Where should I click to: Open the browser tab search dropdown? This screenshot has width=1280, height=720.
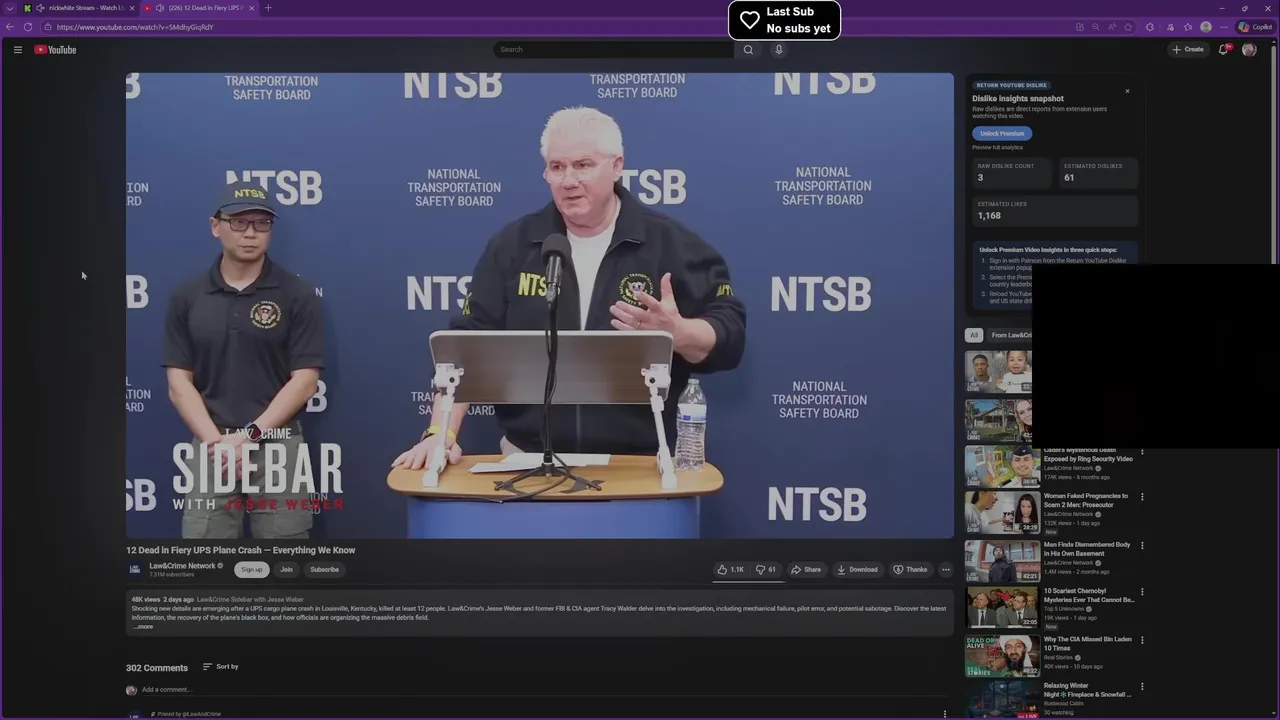pos(10,8)
